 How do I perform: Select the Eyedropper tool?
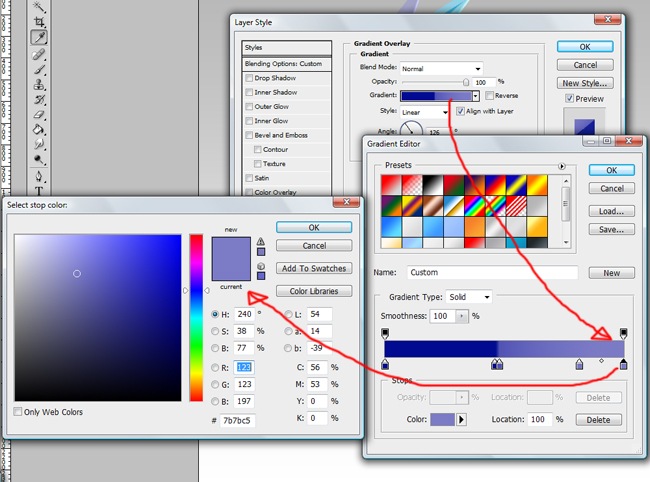coord(39,37)
